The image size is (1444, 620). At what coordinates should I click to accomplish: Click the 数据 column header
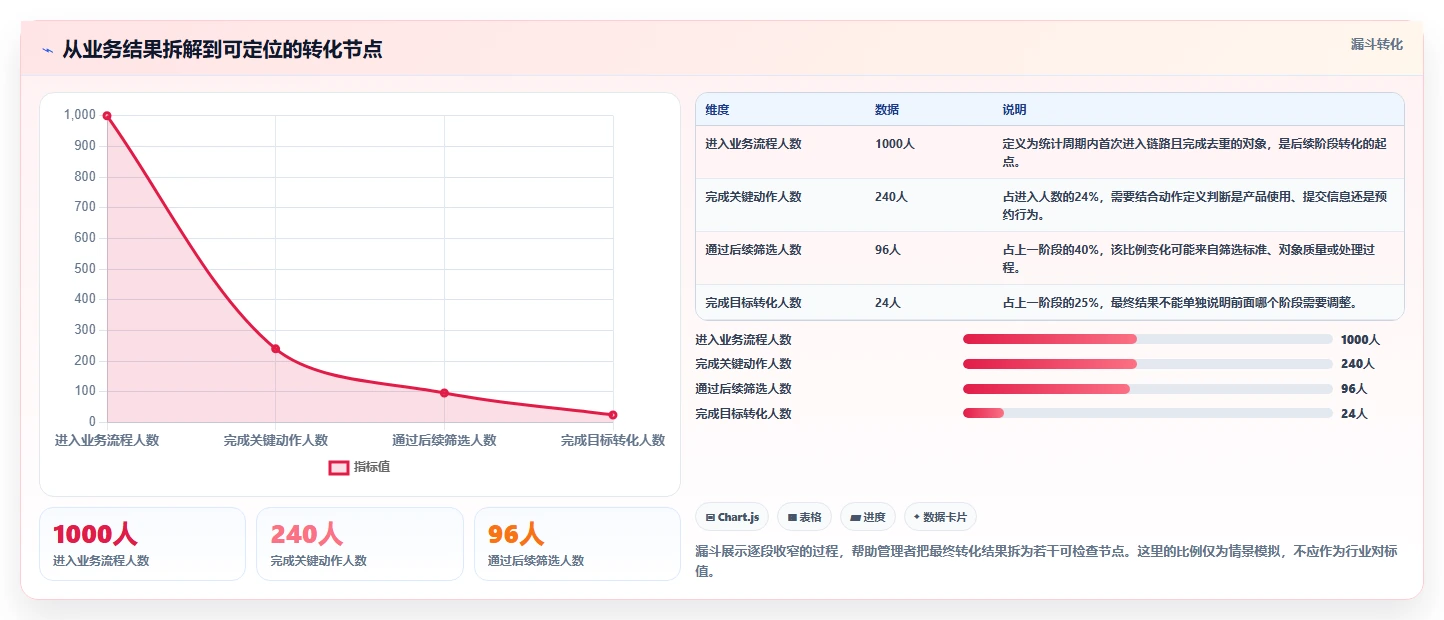tap(887, 110)
